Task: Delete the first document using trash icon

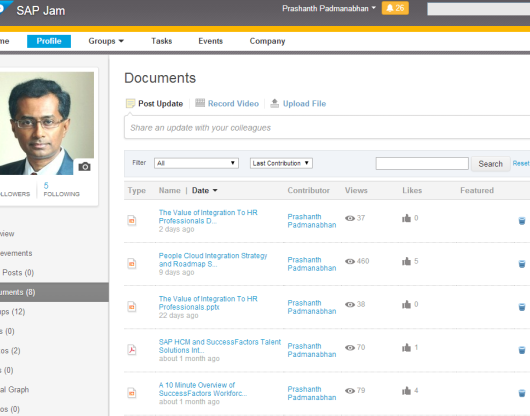Action: (x=522, y=221)
